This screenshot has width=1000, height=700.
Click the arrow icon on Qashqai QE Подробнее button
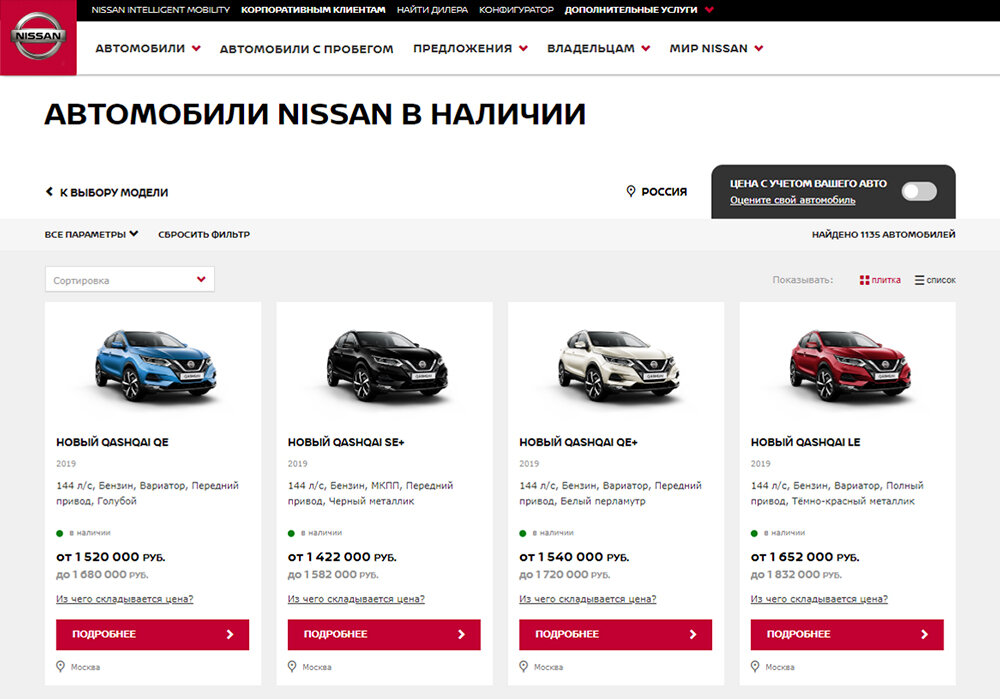coord(230,634)
